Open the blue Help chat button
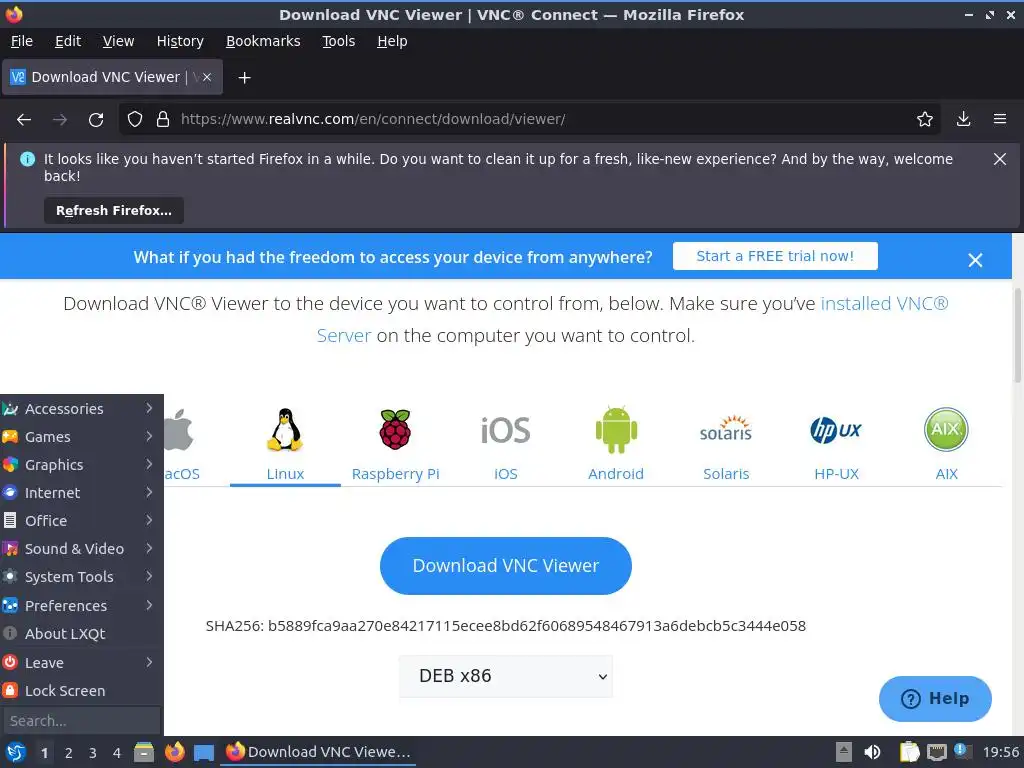Image resolution: width=1024 pixels, height=768 pixels. tap(935, 699)
